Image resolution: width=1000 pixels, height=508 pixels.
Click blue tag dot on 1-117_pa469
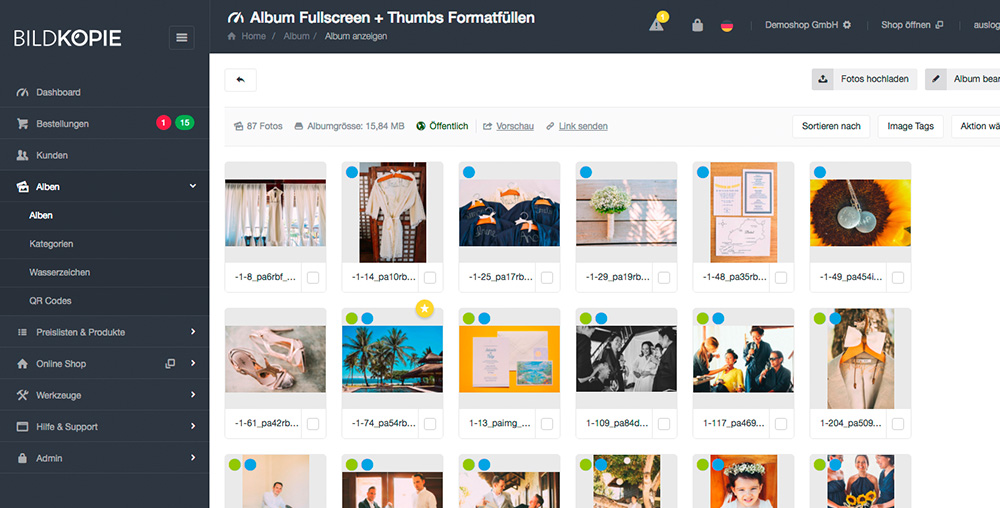718,318
